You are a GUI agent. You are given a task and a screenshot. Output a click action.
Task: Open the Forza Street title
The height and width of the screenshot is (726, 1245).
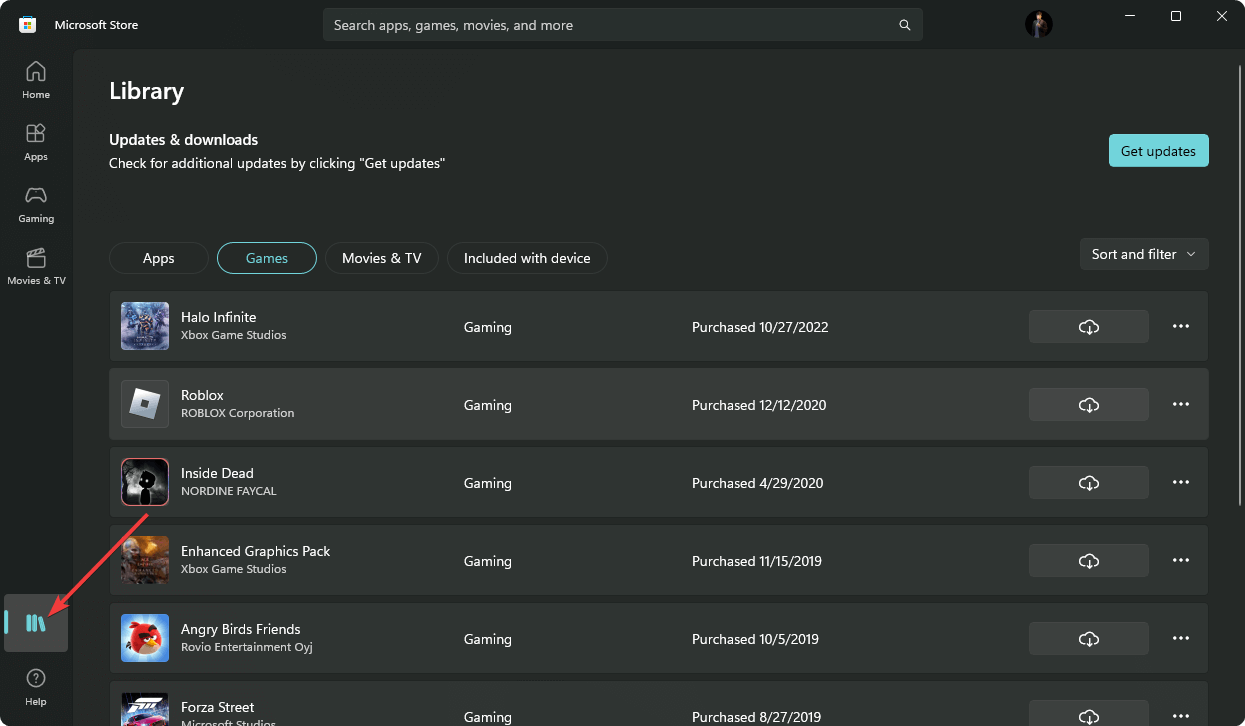pos(217,707)
